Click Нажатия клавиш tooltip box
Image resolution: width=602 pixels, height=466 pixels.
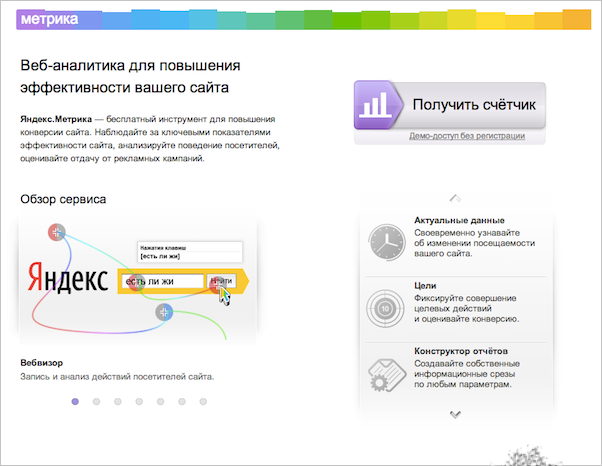tap(190, 252)
